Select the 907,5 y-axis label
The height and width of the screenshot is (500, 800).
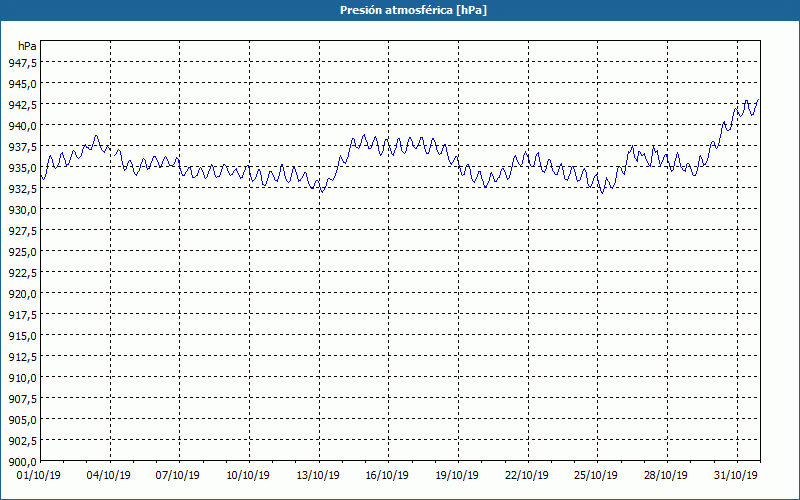[x=22, y=398]
